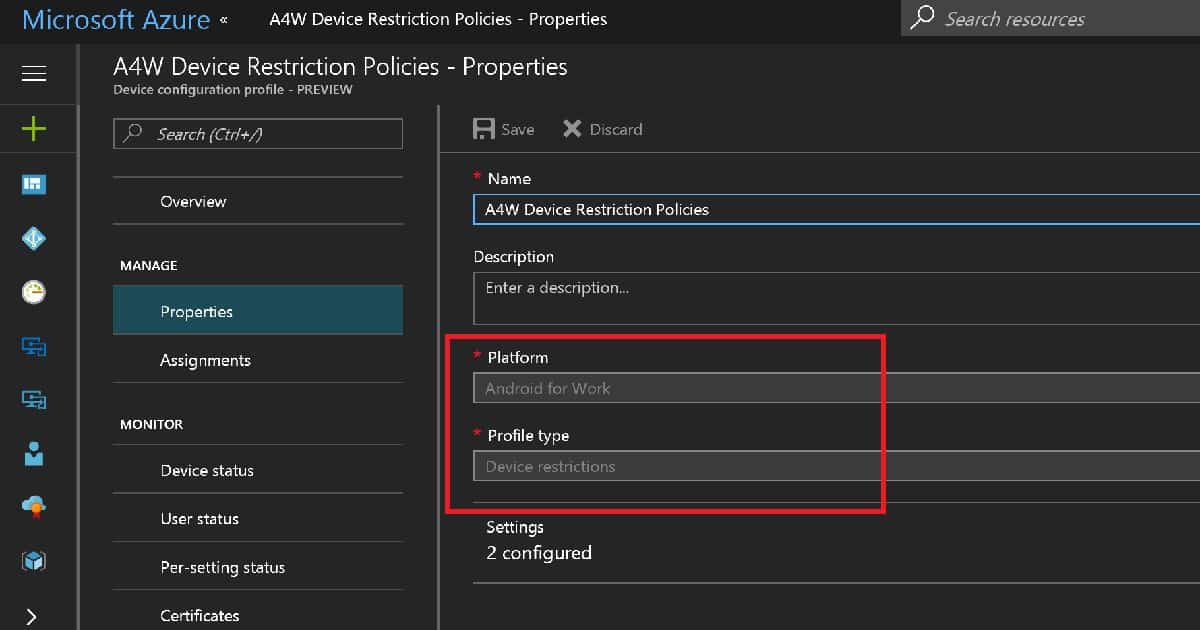The image size is (1200, 630).
Task: Click the MANAGE section heading
Action: tap(149, 265)
